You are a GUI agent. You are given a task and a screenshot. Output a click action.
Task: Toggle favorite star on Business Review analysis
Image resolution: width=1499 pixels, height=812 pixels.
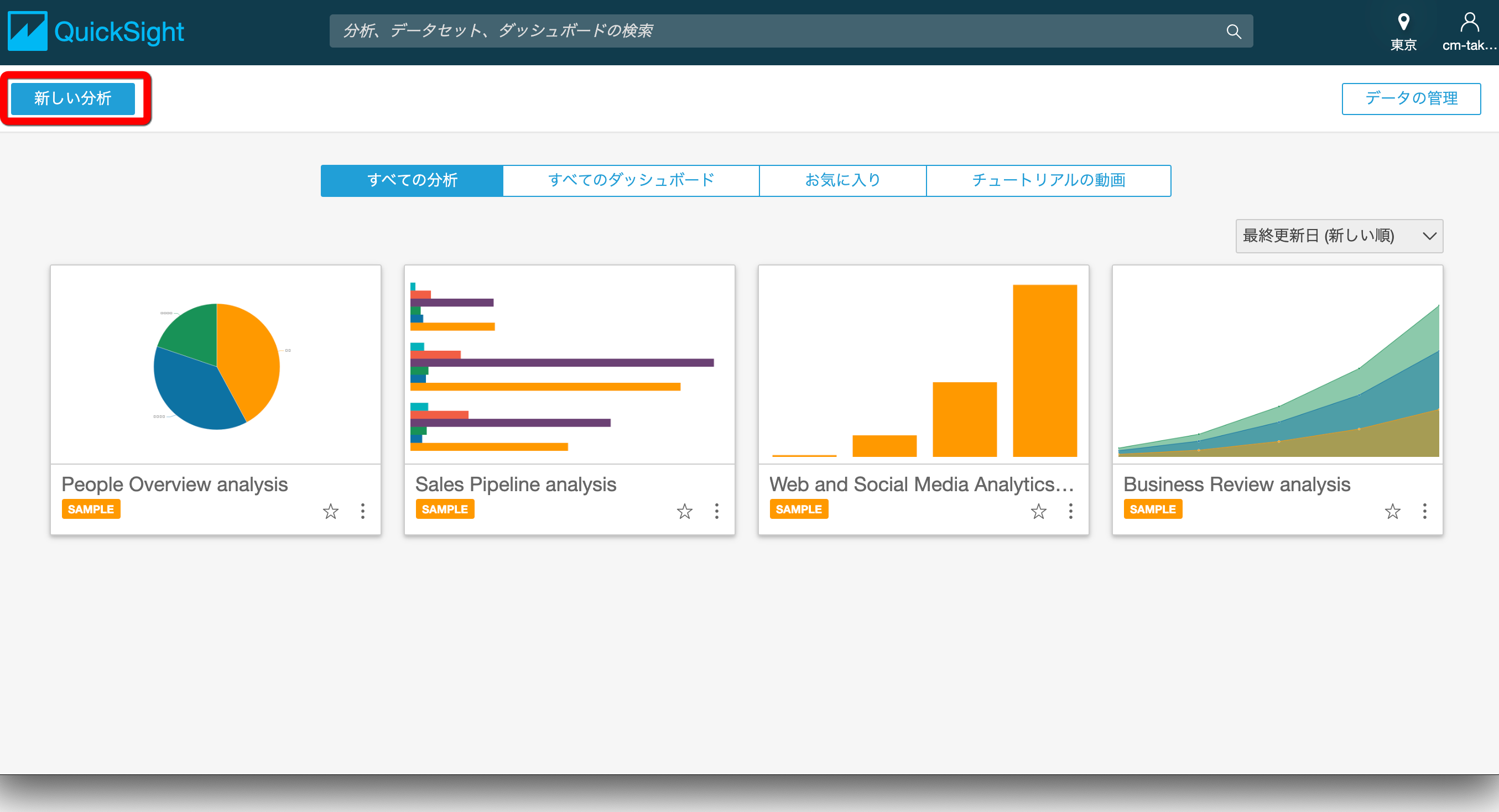tap(1392, 511)
